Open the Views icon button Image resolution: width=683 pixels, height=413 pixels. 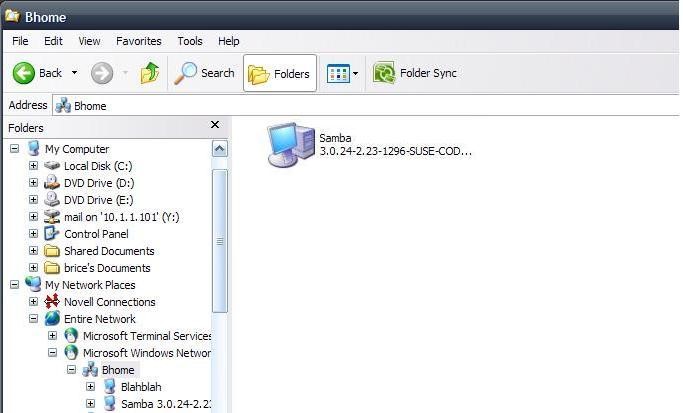tap(338, 73)
